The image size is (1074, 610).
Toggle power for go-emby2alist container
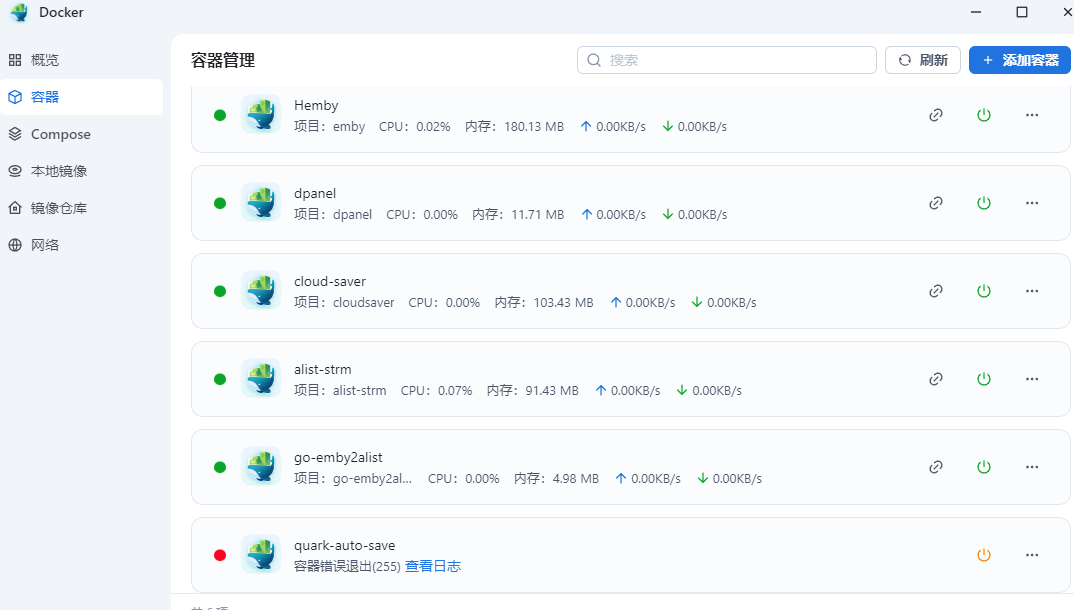(x=984, y=467)
